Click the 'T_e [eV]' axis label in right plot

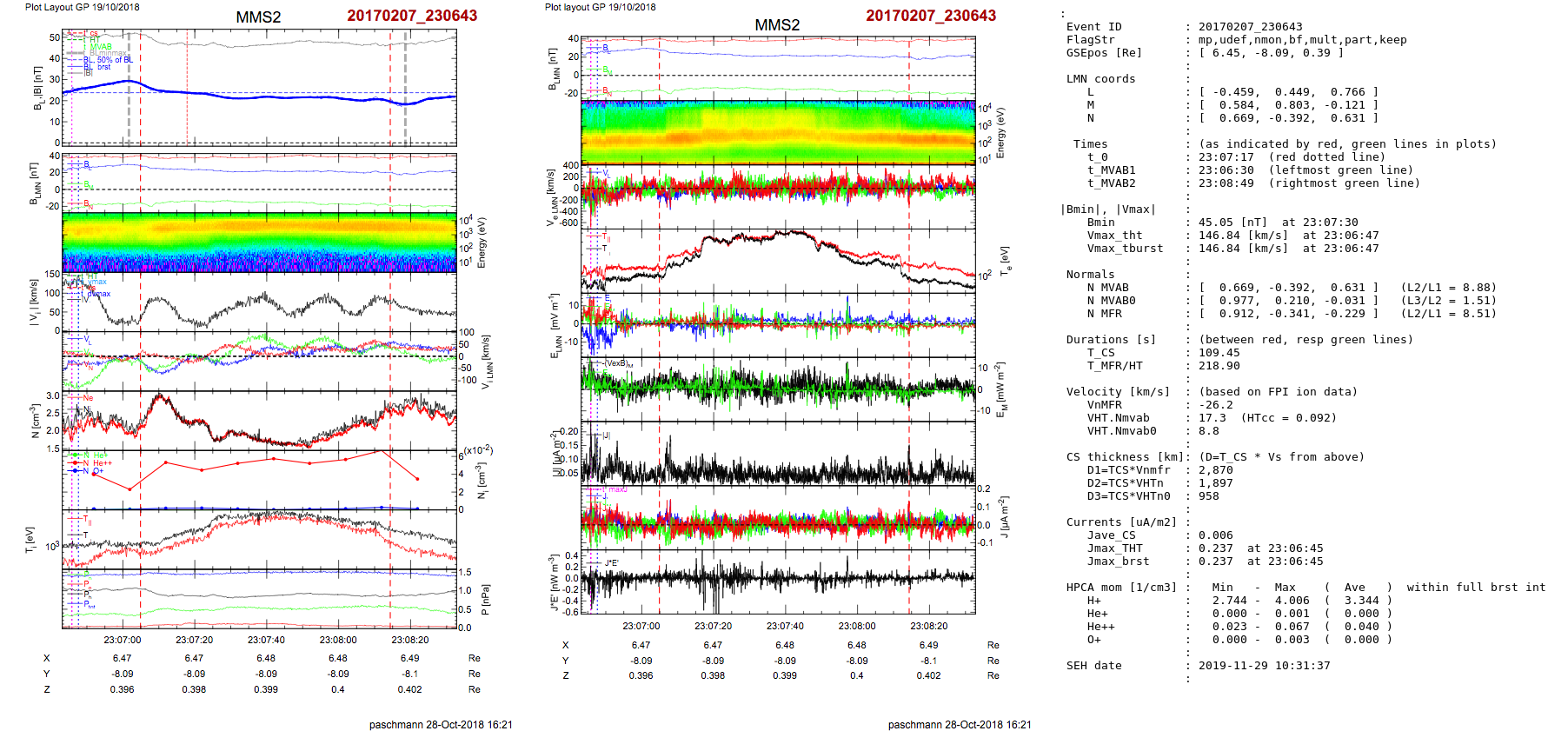click(x=1005, y=261)
